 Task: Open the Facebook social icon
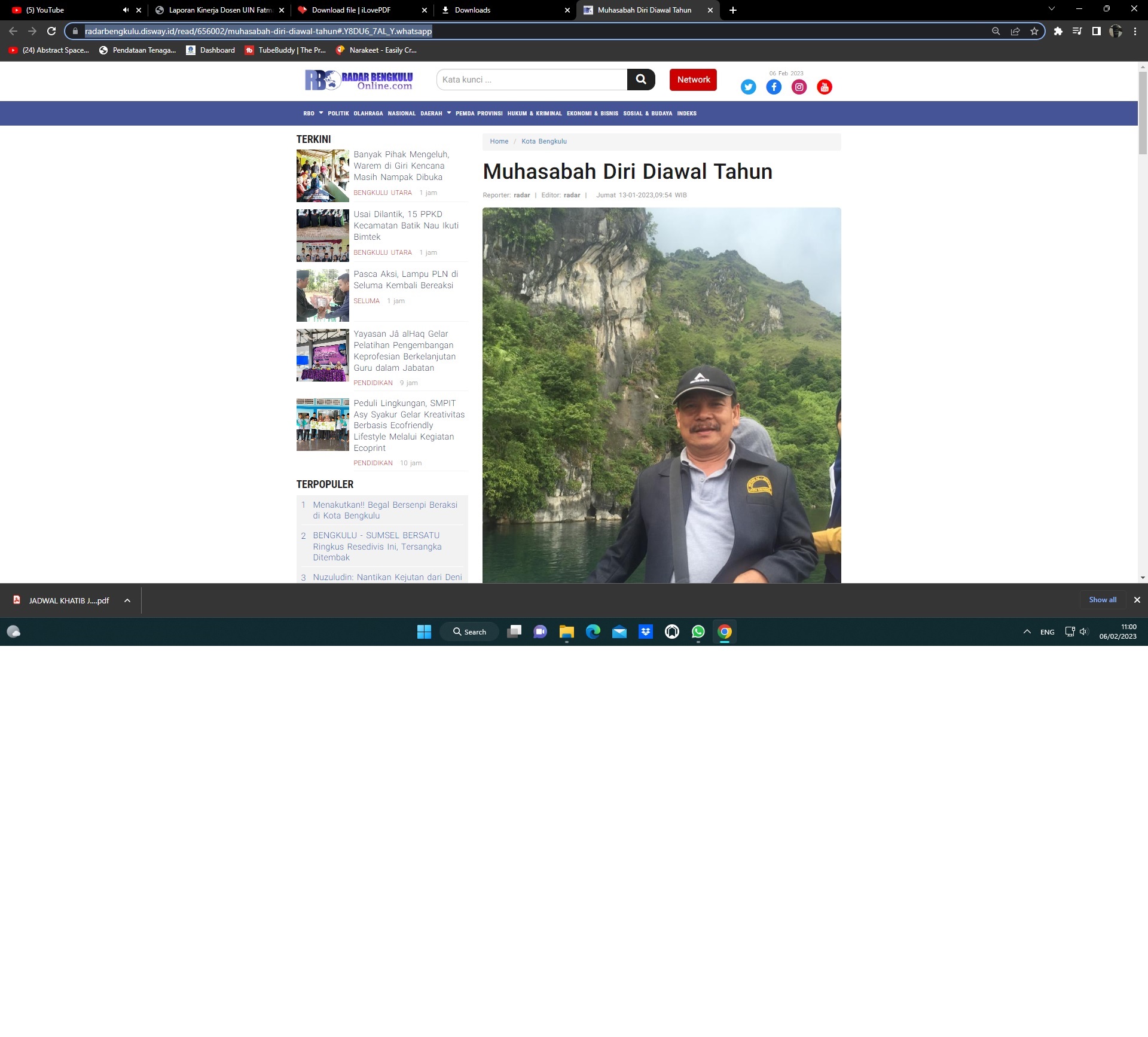pyautogui.click(x=774, y=87)
